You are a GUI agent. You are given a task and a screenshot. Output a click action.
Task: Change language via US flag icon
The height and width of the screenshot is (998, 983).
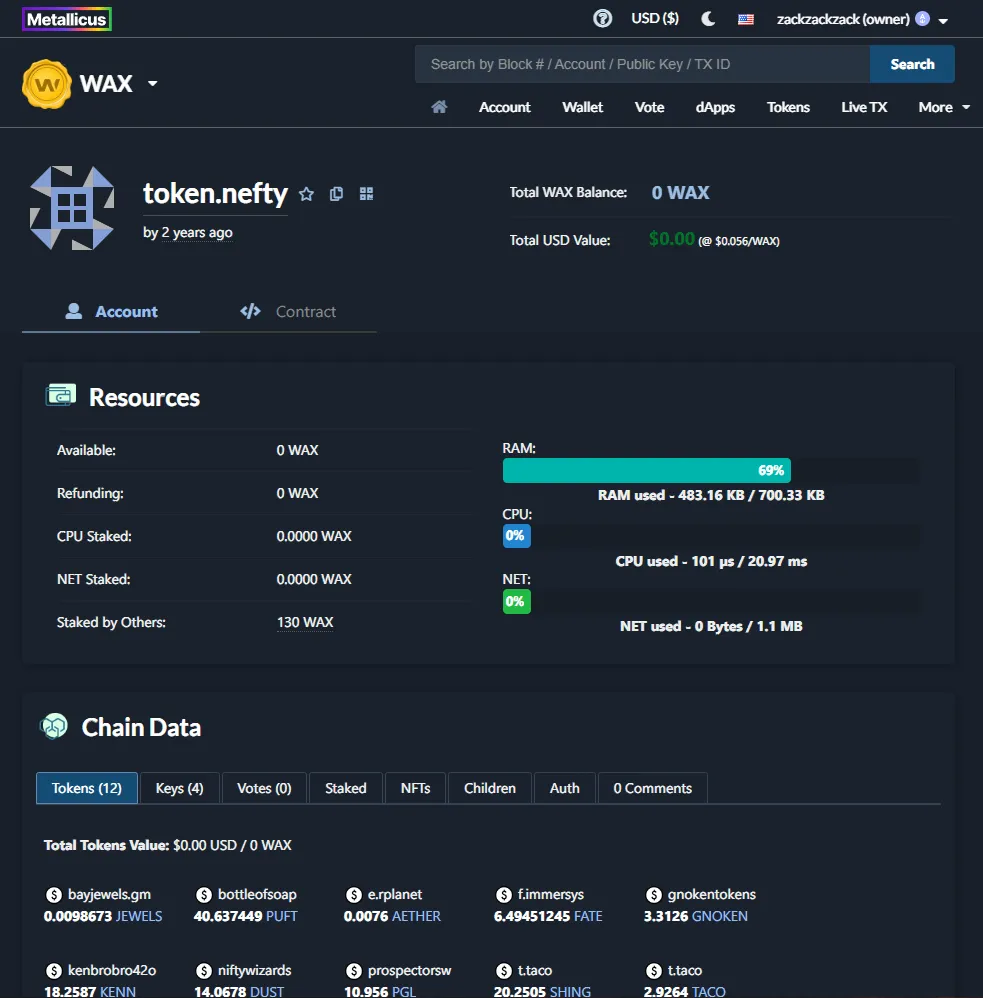pos(746,19)
